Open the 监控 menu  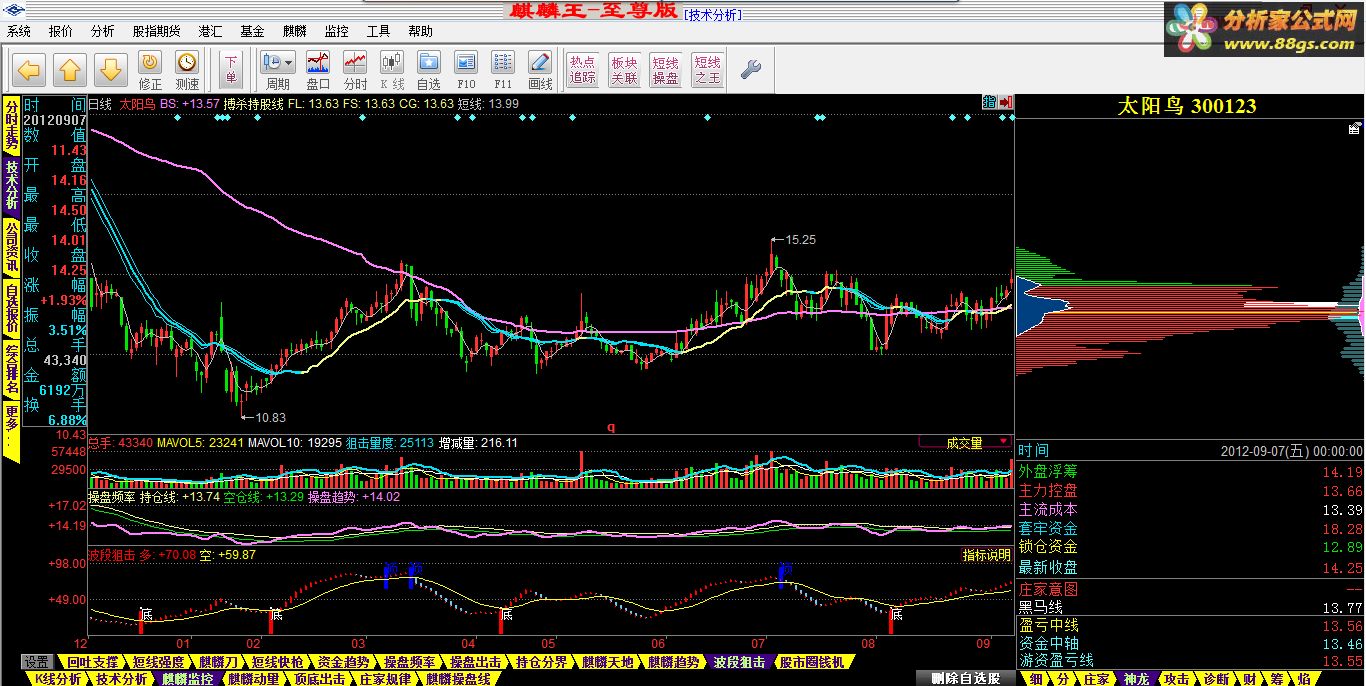[x=337, y=31]
